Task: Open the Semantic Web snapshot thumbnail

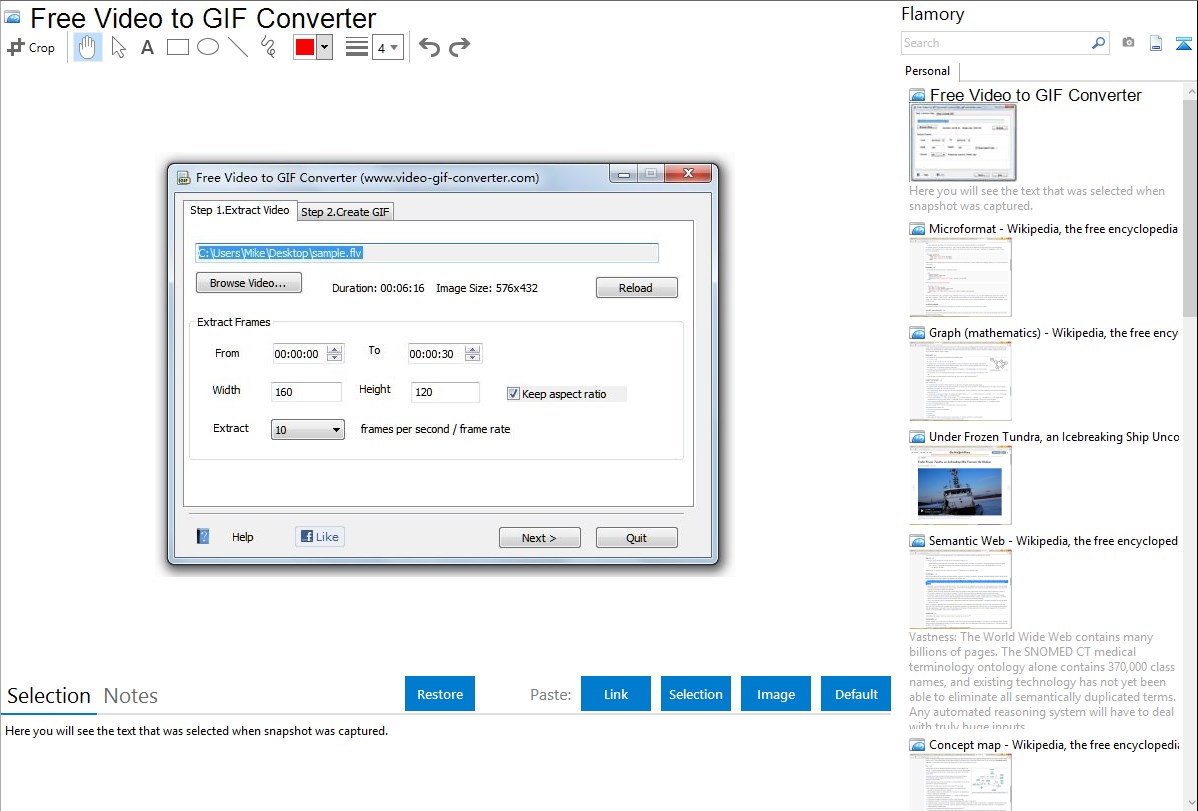Action: [x=960, y=589]
